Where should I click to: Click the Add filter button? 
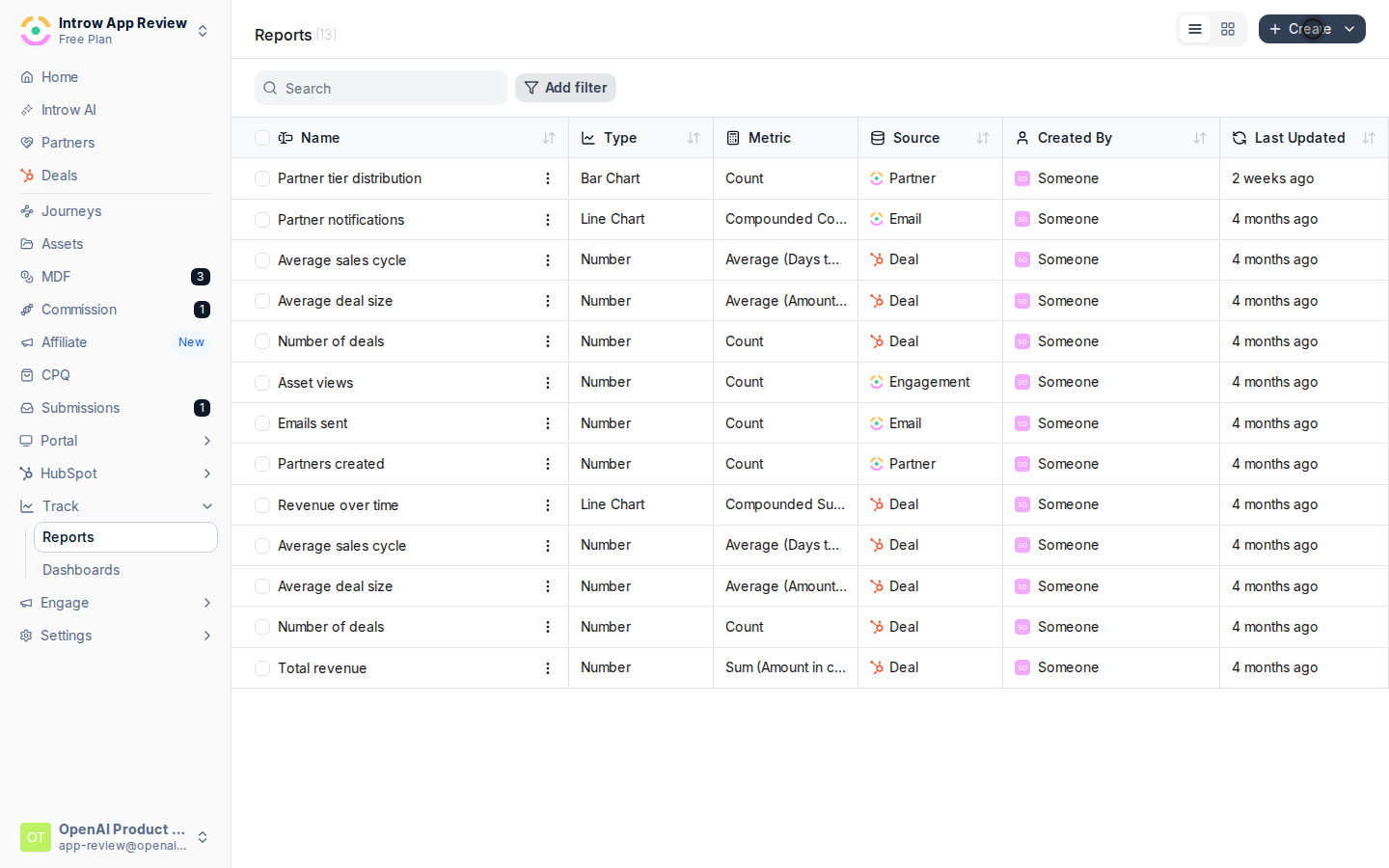pyautogui.click(x=565, y=88)
